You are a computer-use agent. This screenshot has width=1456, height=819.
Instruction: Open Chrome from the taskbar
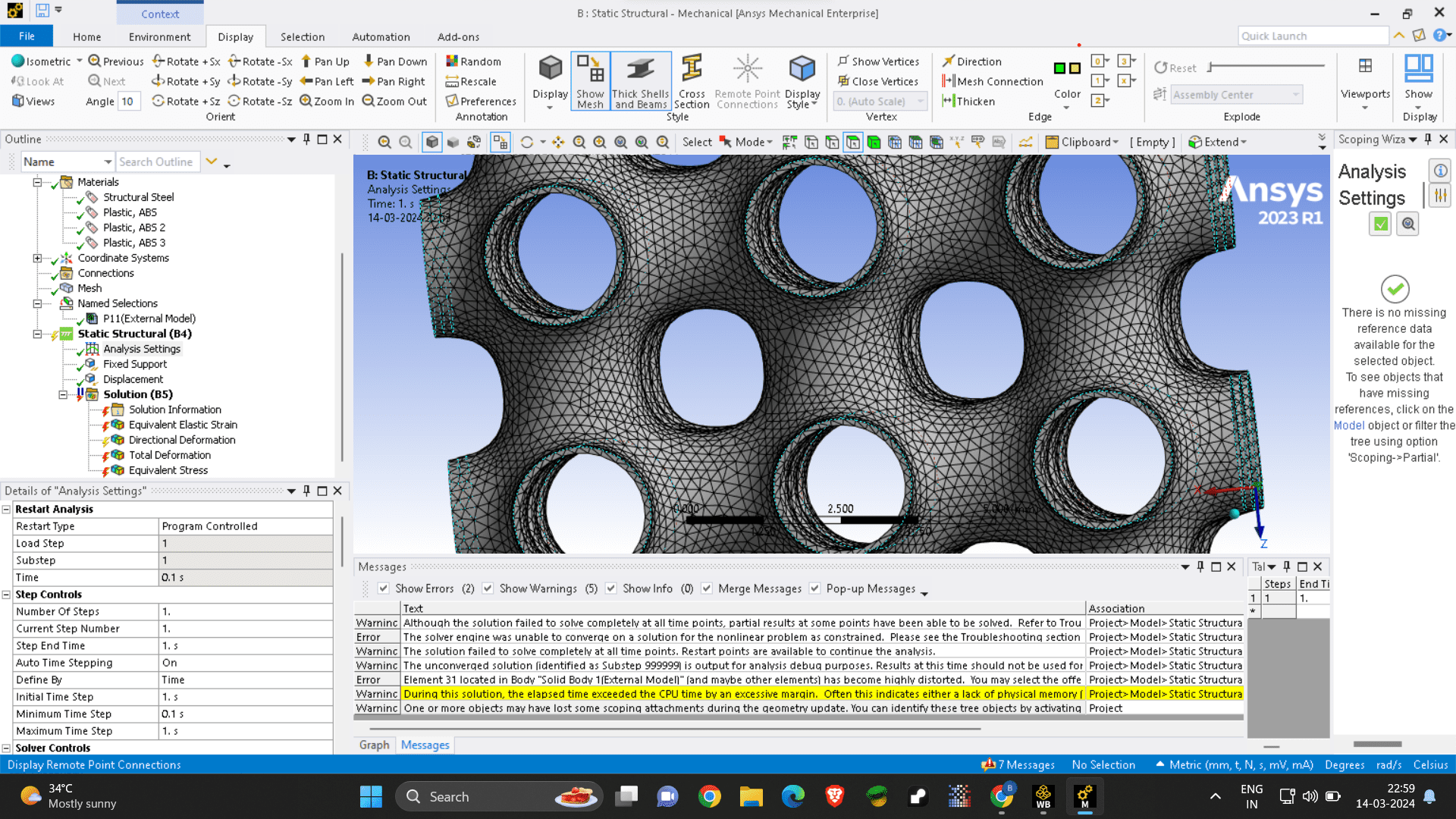pyautogui.click(x=710, y=796)
